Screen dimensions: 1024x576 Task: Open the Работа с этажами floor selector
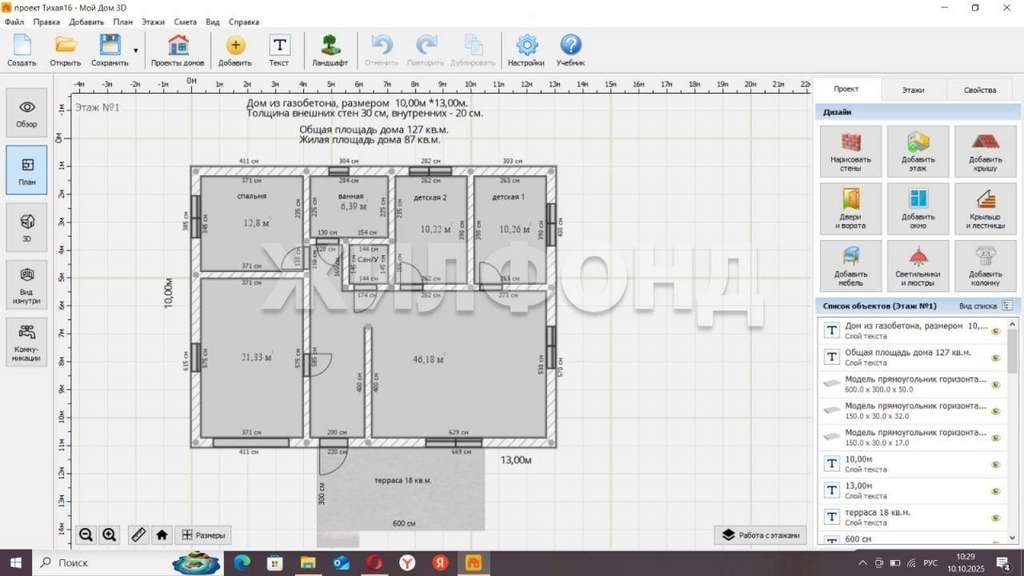coord(761,535)
